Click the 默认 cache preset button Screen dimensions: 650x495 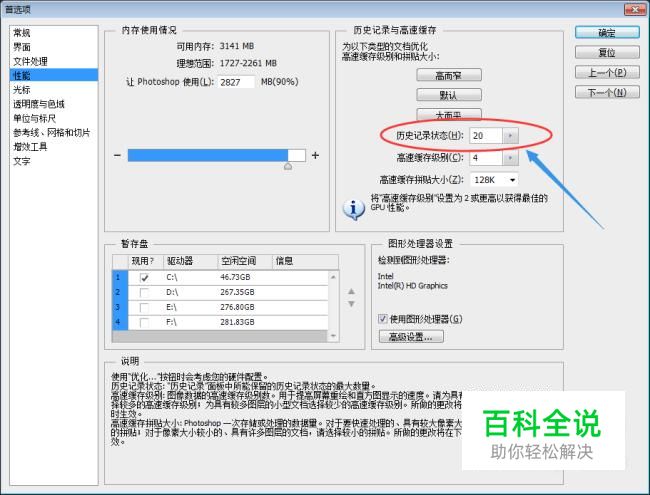(x=449, y=95)
